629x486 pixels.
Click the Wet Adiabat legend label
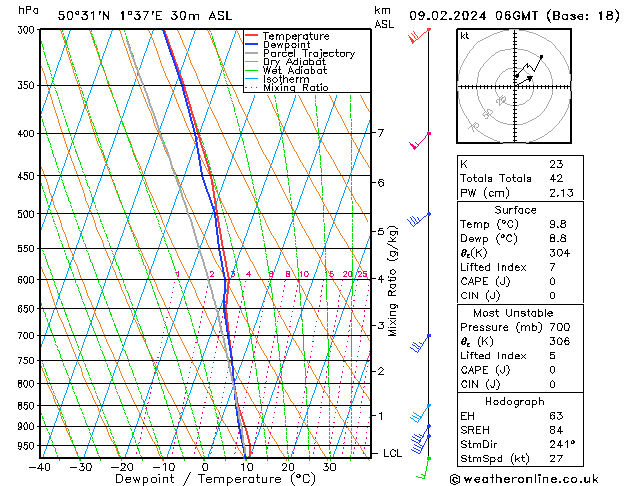[294, 71]
